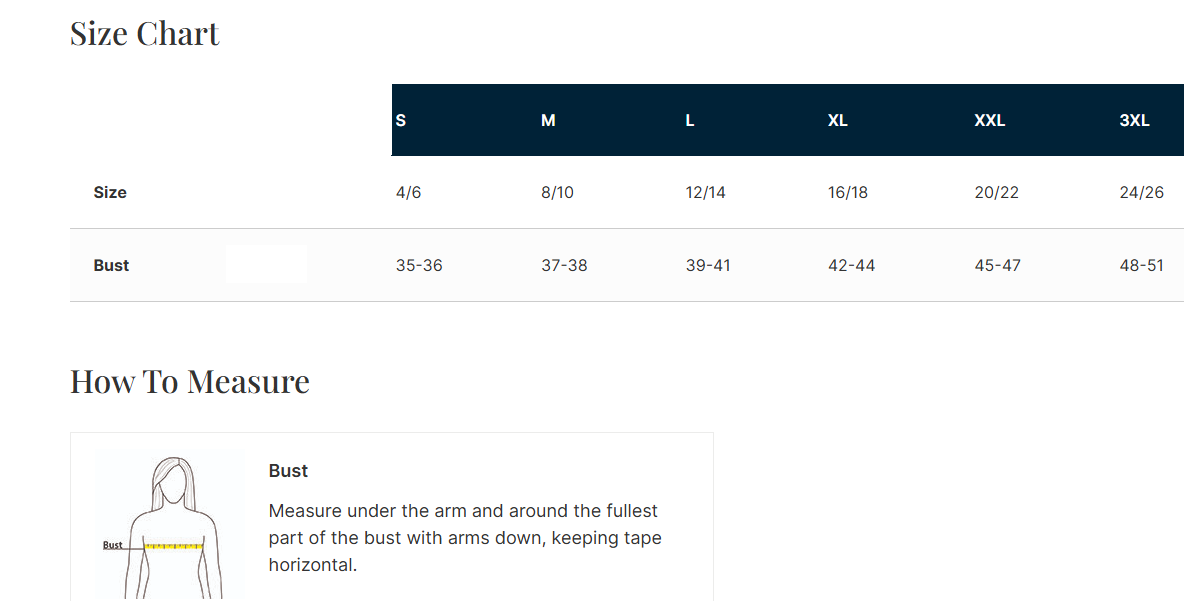Click the bold Bust title in the measure card
Image resolution: width=1189 pixels, height=613 pixels.
pos(288,471)
